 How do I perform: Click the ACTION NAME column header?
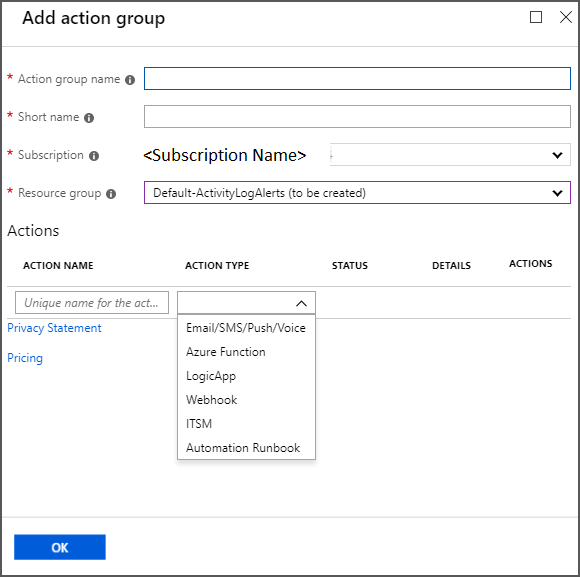pos(58,266)
